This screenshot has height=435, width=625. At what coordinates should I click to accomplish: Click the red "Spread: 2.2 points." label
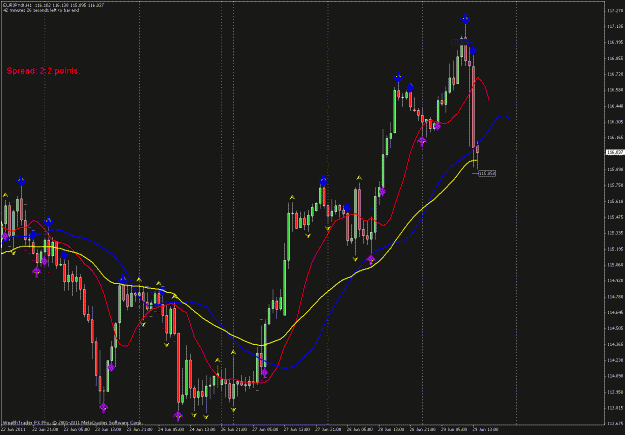coord(43,71)
